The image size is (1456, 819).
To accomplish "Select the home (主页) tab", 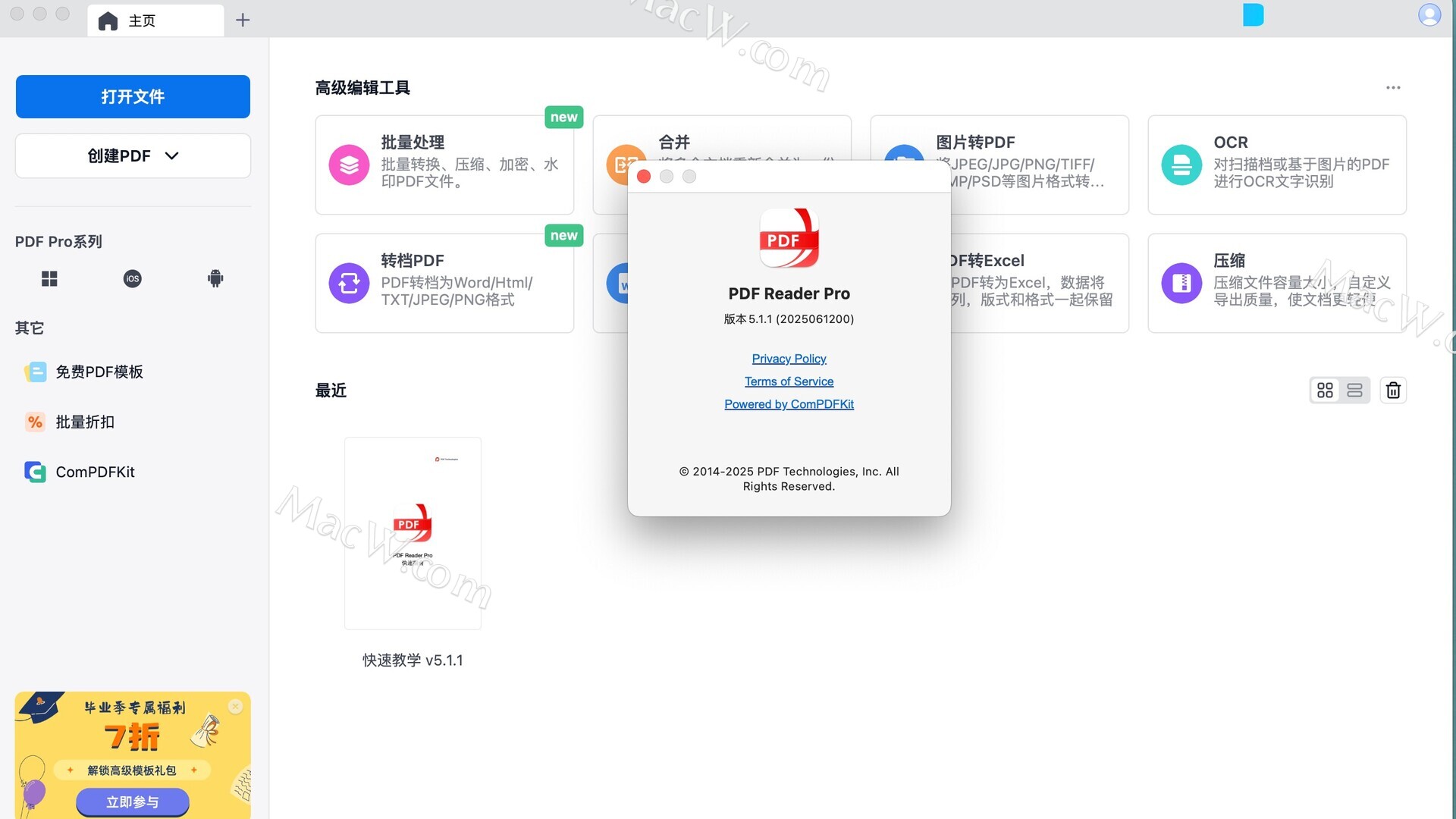I will (x=155, y=20).
